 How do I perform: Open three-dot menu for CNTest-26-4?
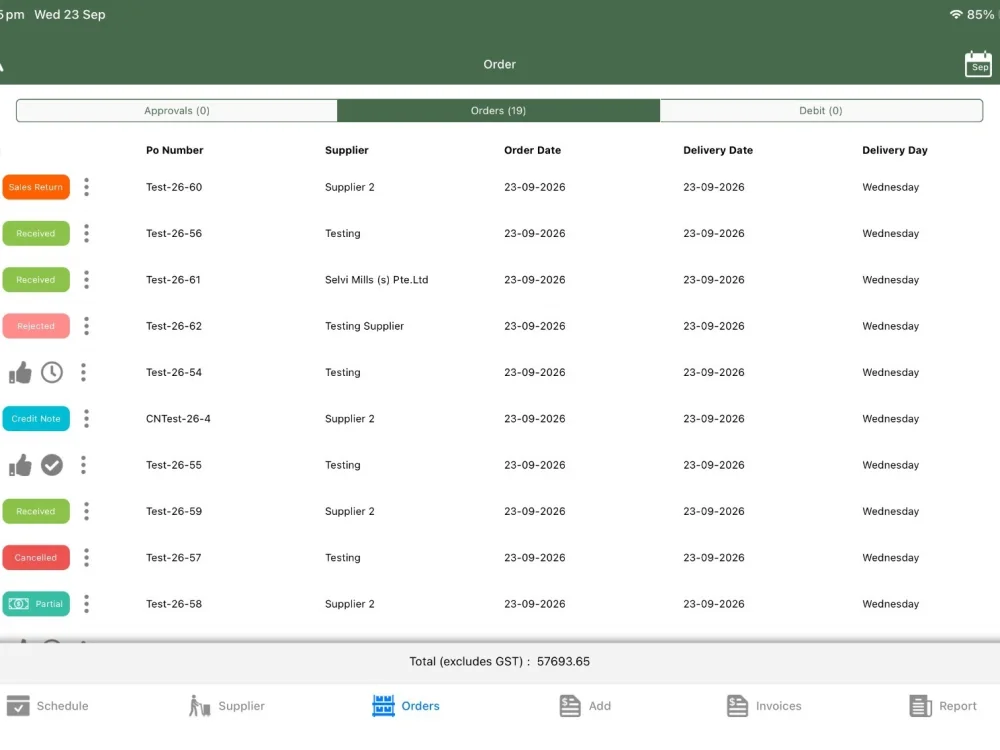tap(86, 418)
